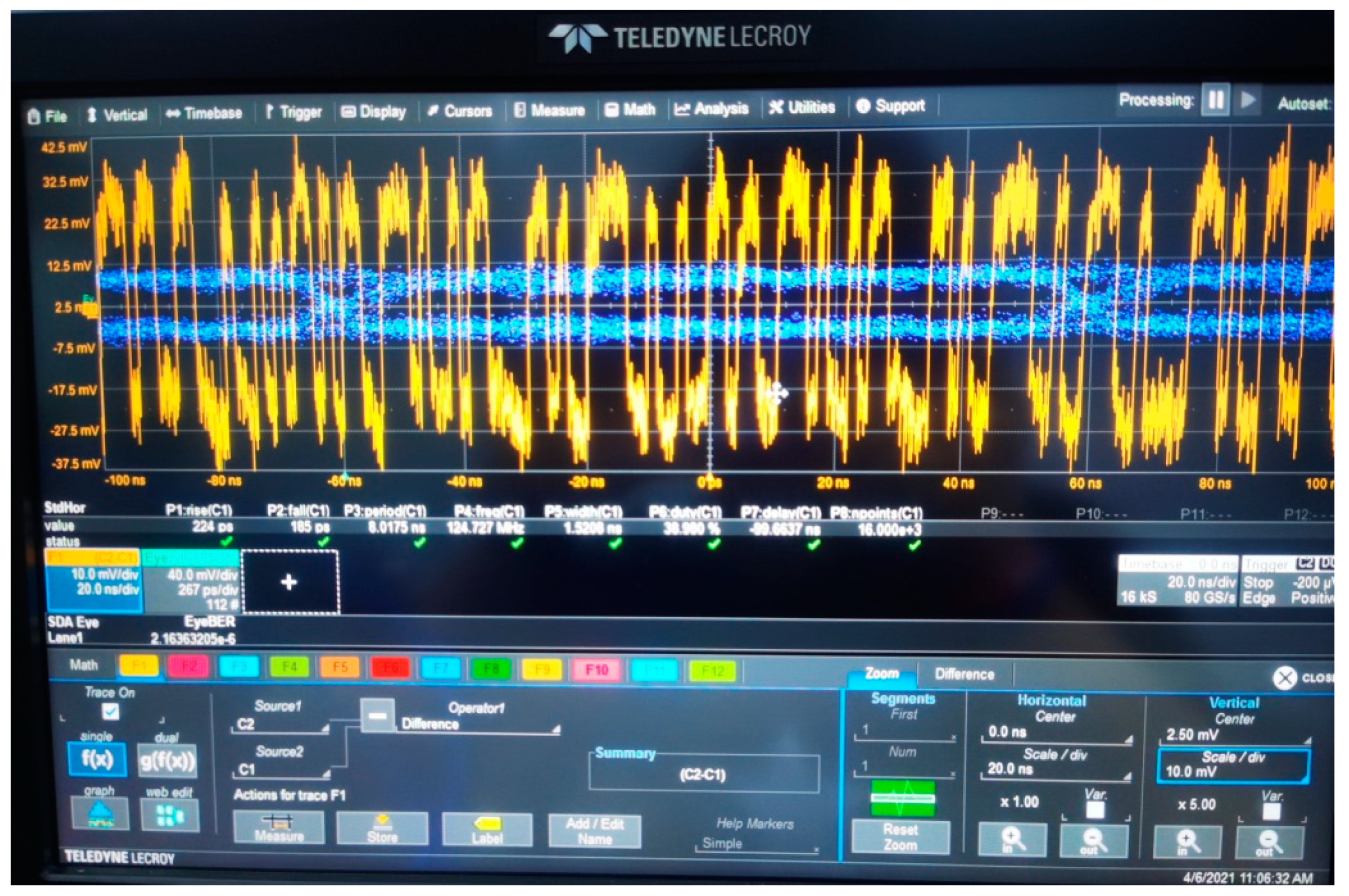
Task: Open the Source1 C2 selector
Action: point(280,725)
